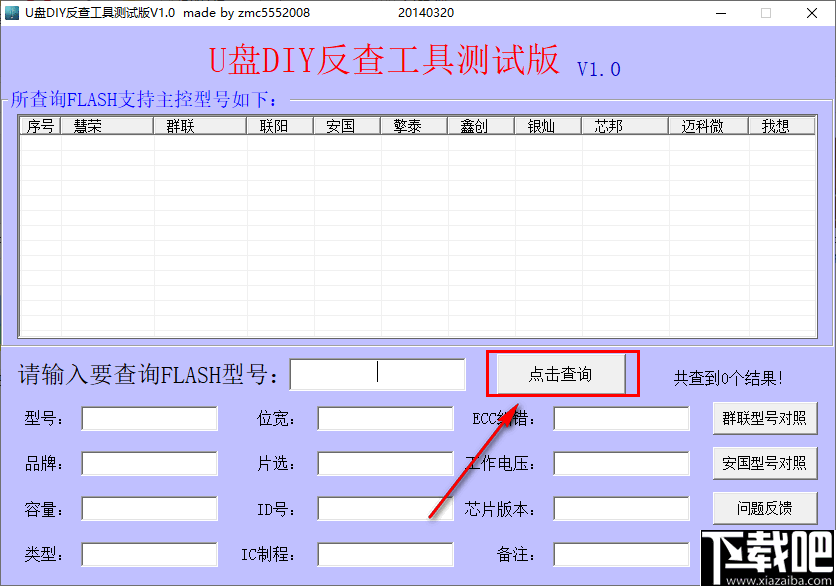Click the 工作电压 voltage field
The height and width of the screenshot is (586, 836).
click(620, 463)
